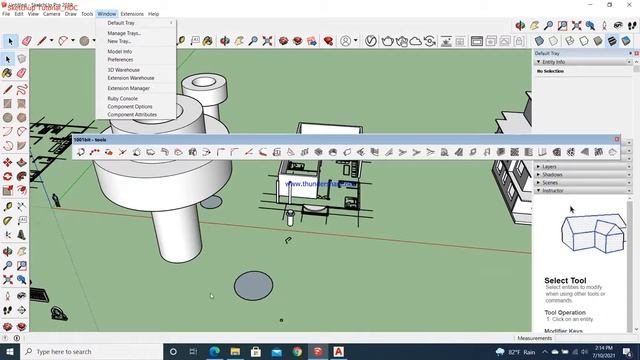Start V-Ray interactive render

pyautogui.click(x=402, y=41)
